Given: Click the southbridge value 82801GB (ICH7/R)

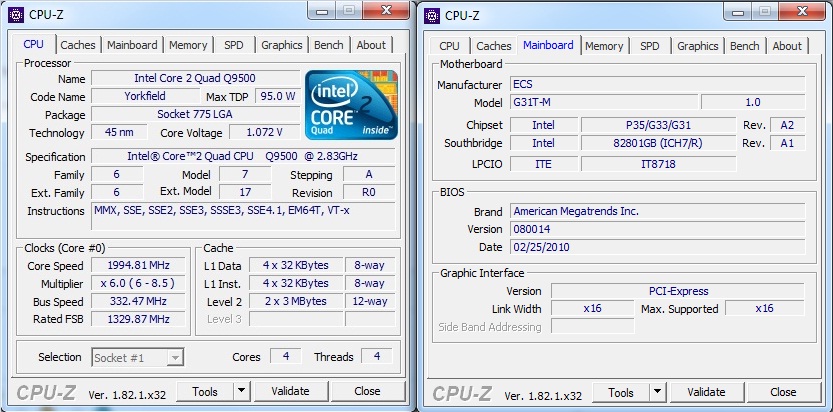Looking at the screenshot, I should point(658,143).
